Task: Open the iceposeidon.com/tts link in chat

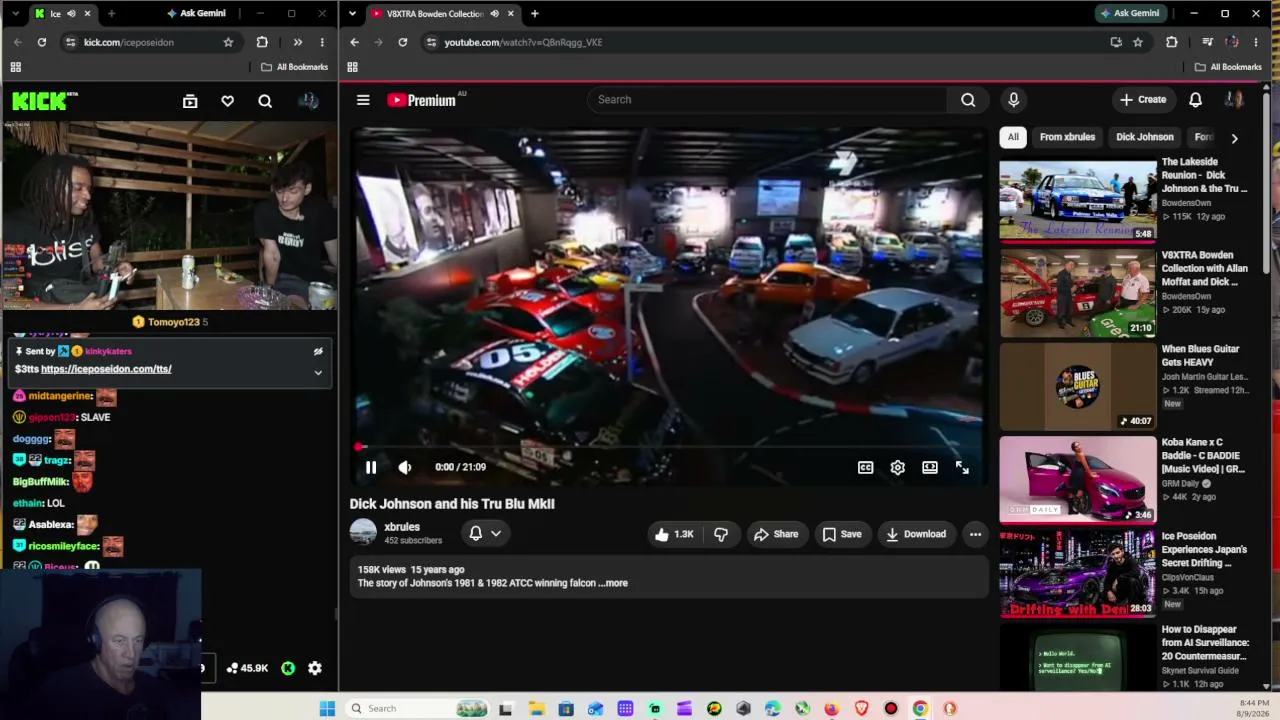Action: pos(106,369)
